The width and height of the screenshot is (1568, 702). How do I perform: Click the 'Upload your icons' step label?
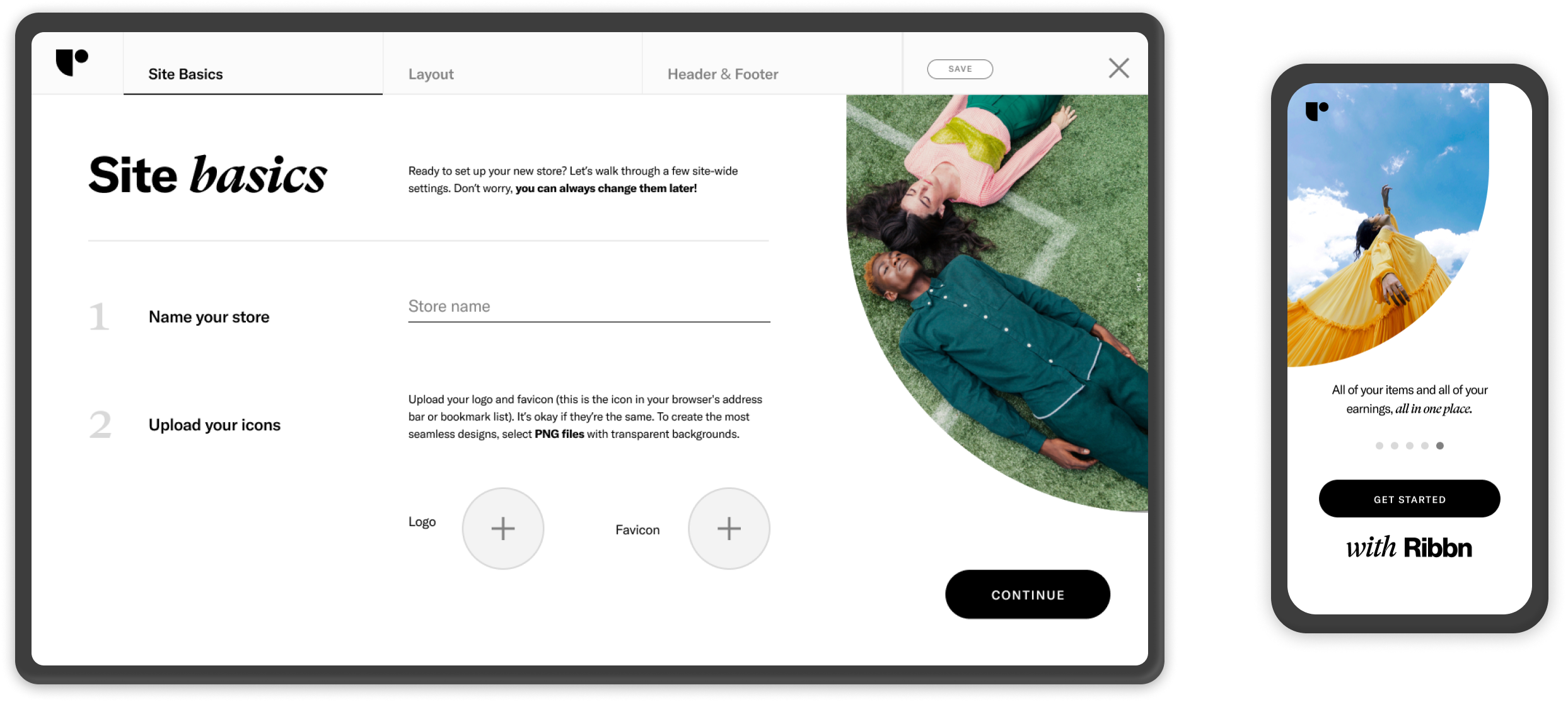(214, 425)
